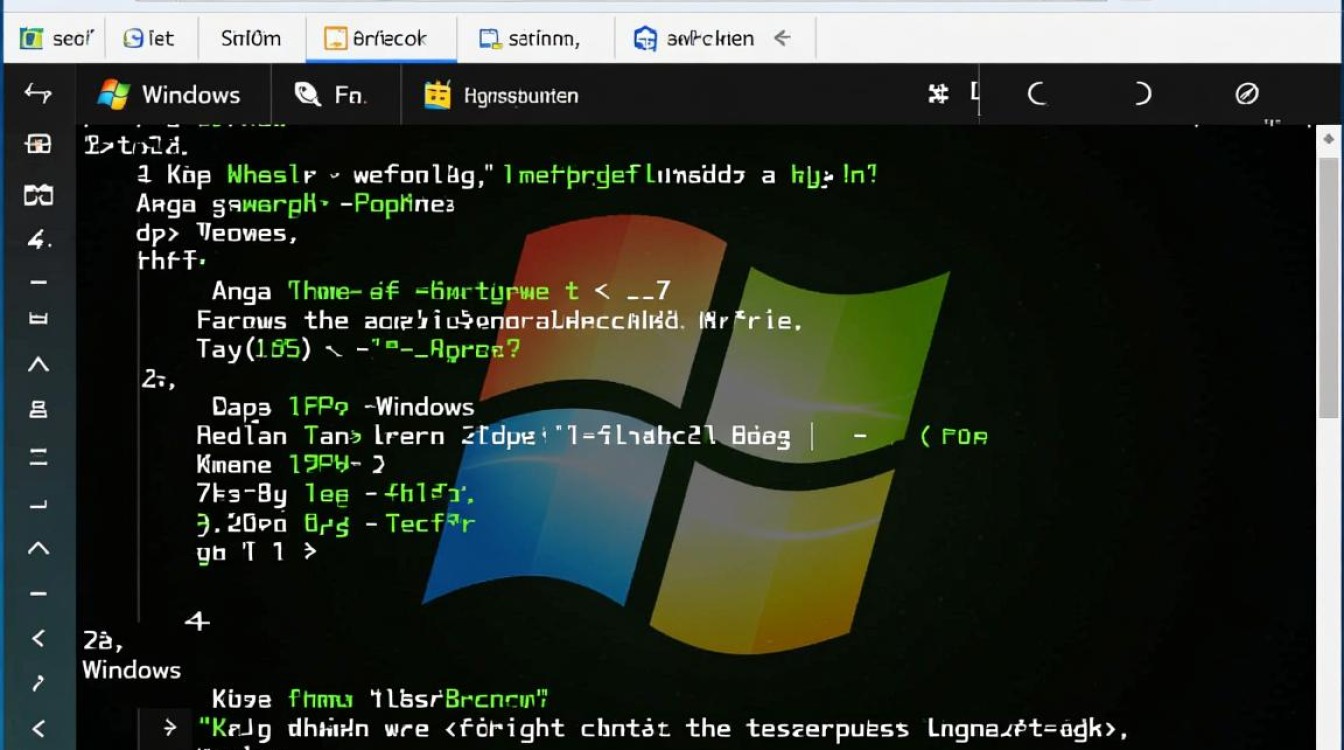Select the seoí tab
The height and width of the screenshot is (750, 1344).
pos(57,39)
